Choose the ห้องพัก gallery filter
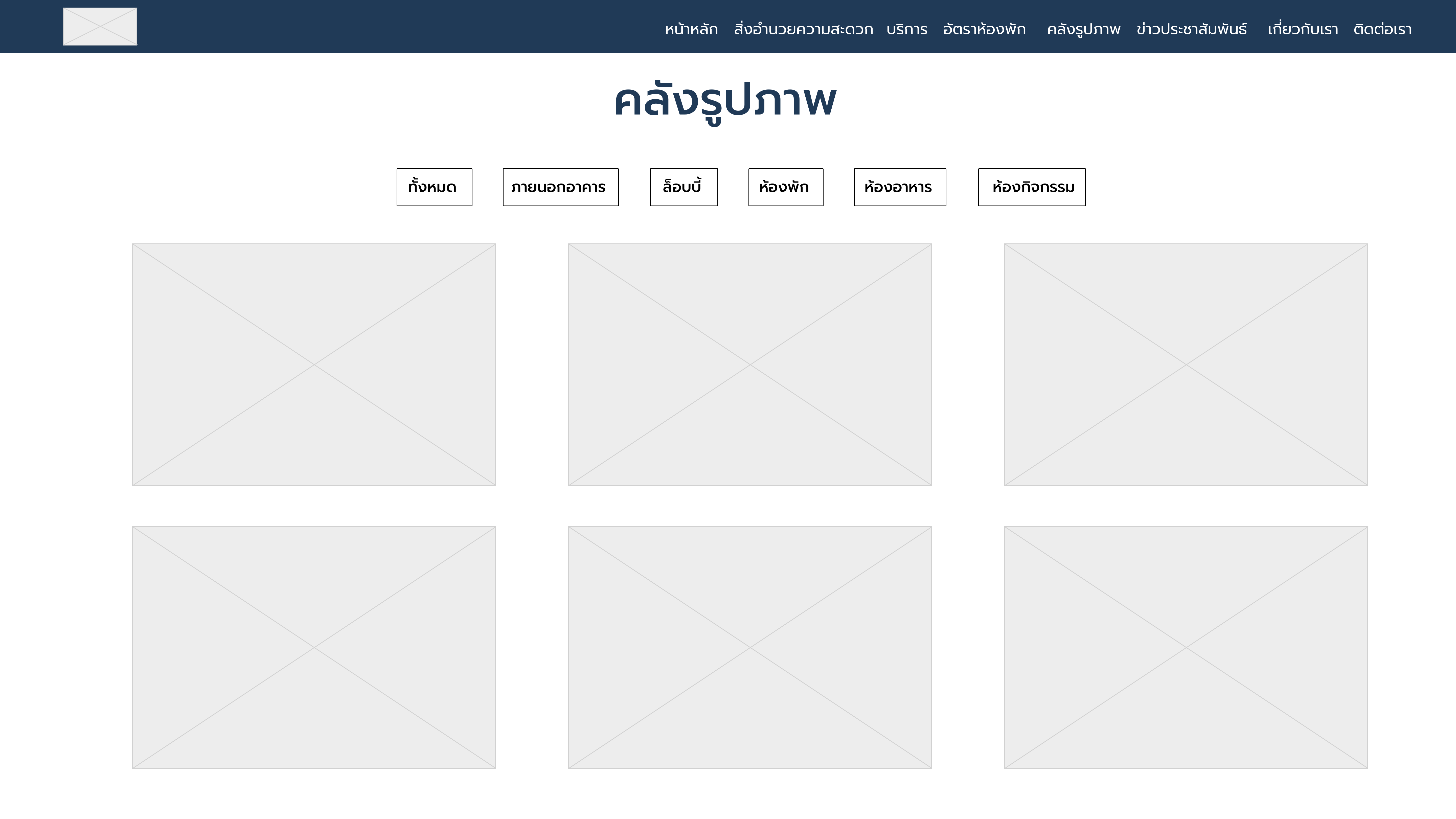The height and width of the screenshot is (819, 1456). 786,187
